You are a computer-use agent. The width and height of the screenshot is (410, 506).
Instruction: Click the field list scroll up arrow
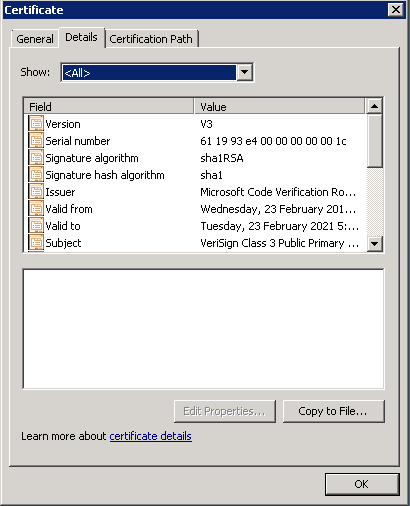[375, 106]
